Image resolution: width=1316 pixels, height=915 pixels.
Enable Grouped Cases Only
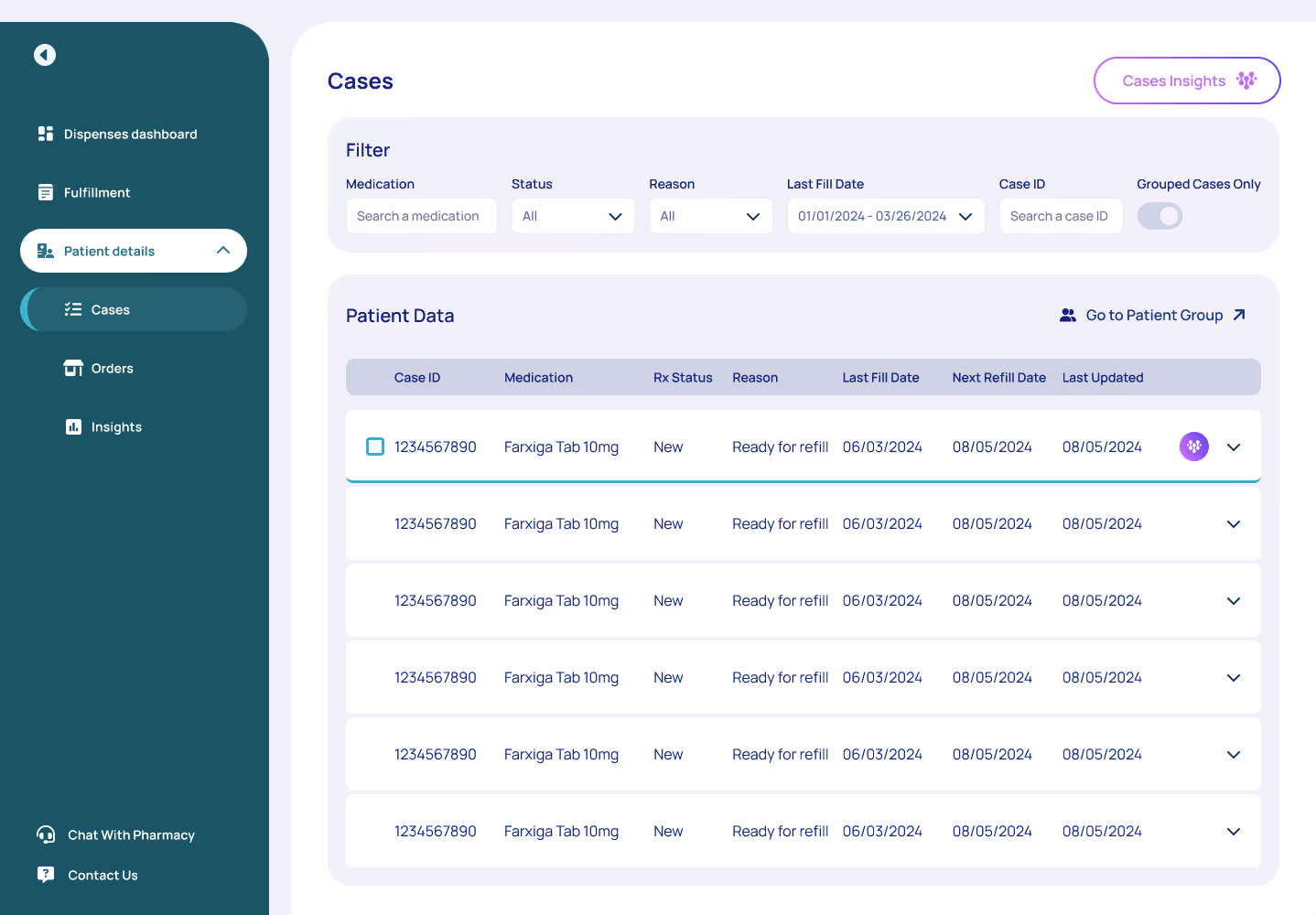[1160, 216]
